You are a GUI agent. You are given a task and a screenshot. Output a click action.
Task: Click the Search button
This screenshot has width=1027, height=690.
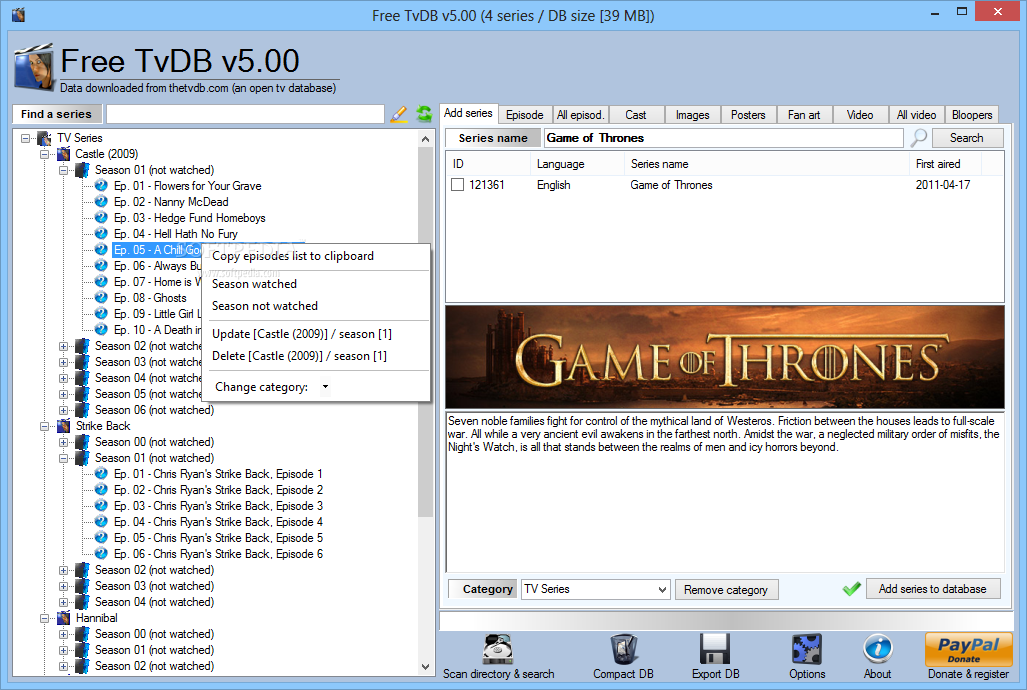click(x=967, y=138)
